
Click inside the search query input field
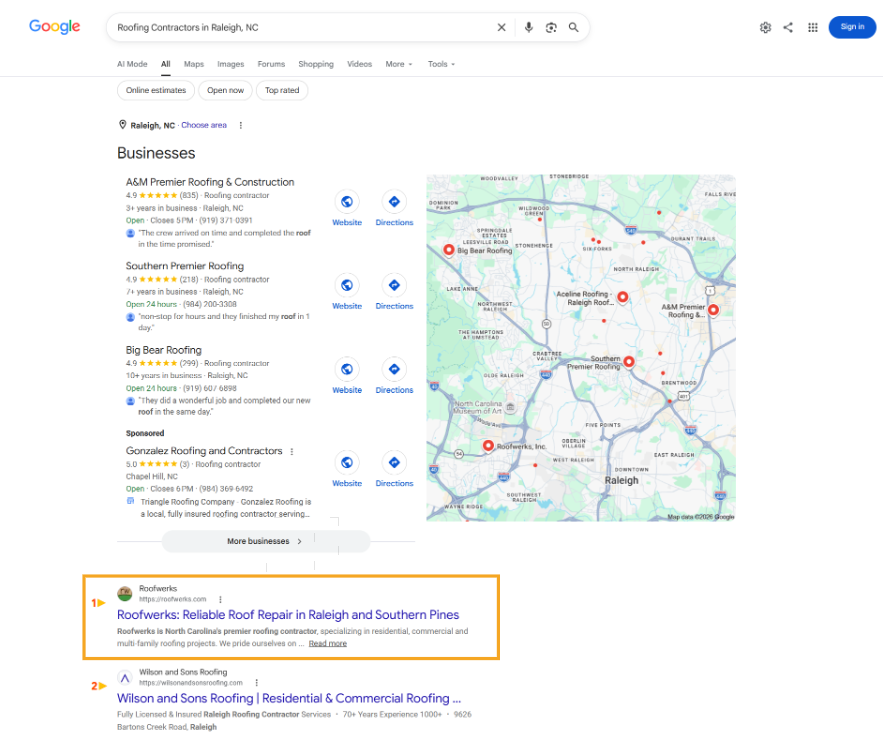pos(301,27)
